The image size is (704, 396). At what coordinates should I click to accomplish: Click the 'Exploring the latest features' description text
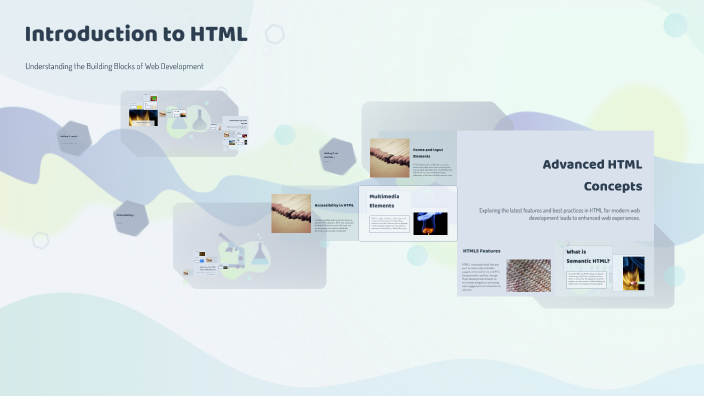559,214
